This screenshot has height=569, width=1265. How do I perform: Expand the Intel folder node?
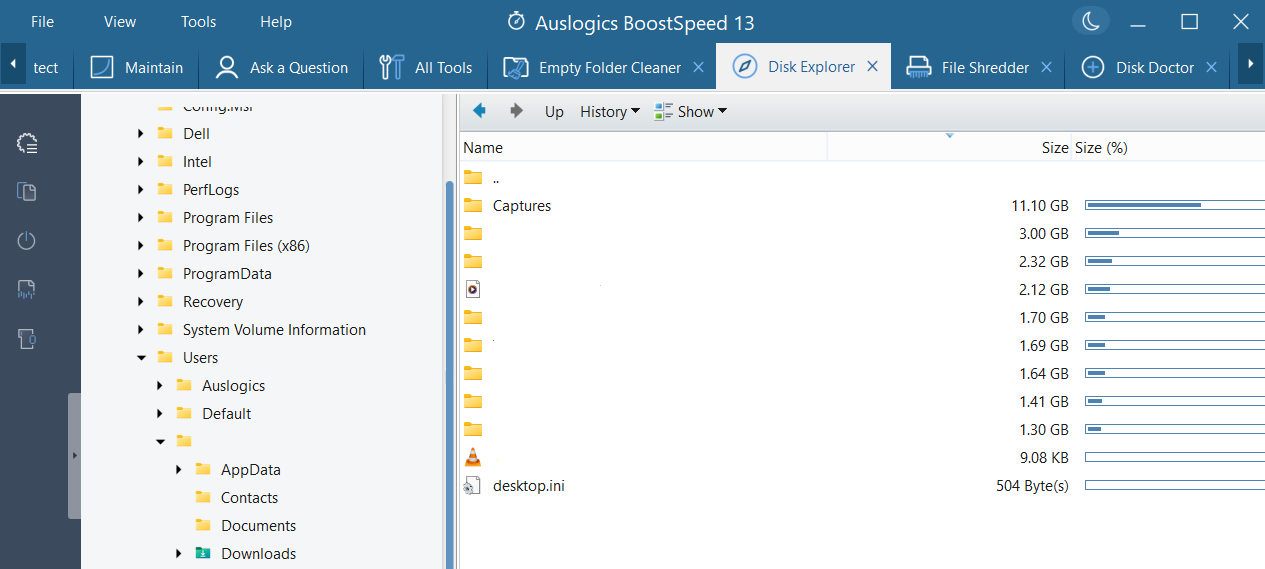point(140,161)
